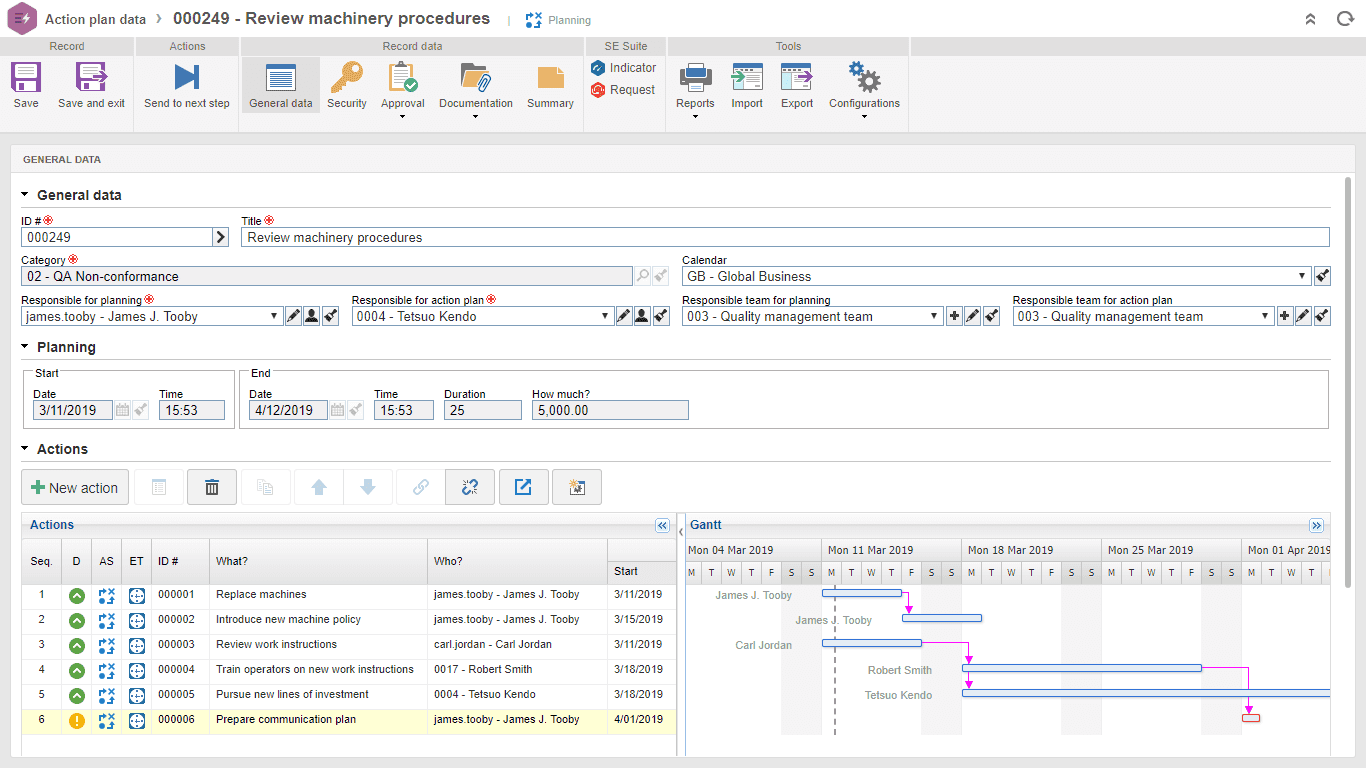Click user icon beside Responsible for planning
Image resolution: width=1366 pixels, height=768 pixels.
point(311,316)
